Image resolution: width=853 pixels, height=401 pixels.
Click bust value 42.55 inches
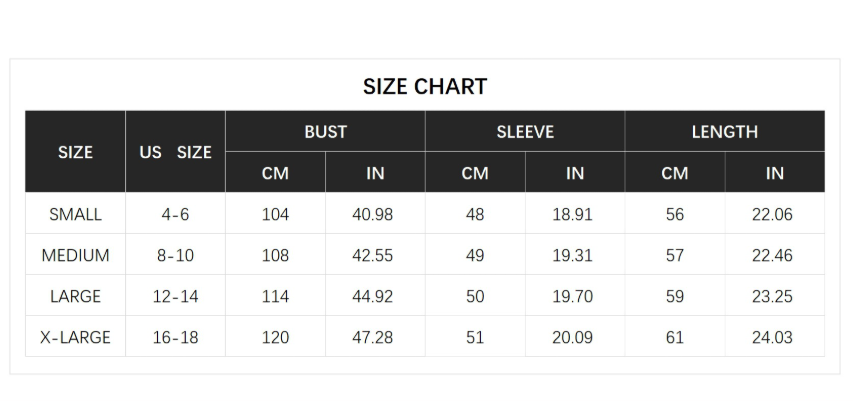click(x=373, y=255)
